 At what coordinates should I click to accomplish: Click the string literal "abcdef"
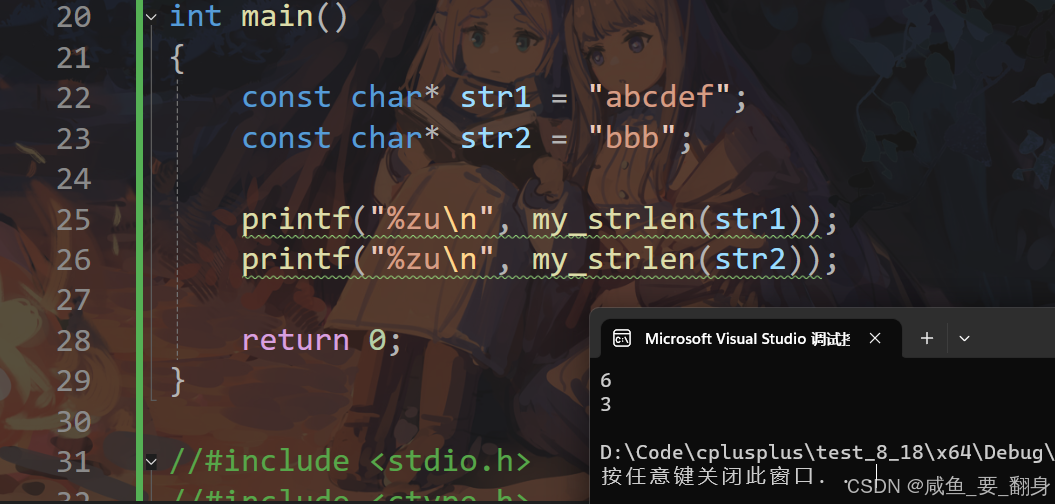(x=659, y=98)
